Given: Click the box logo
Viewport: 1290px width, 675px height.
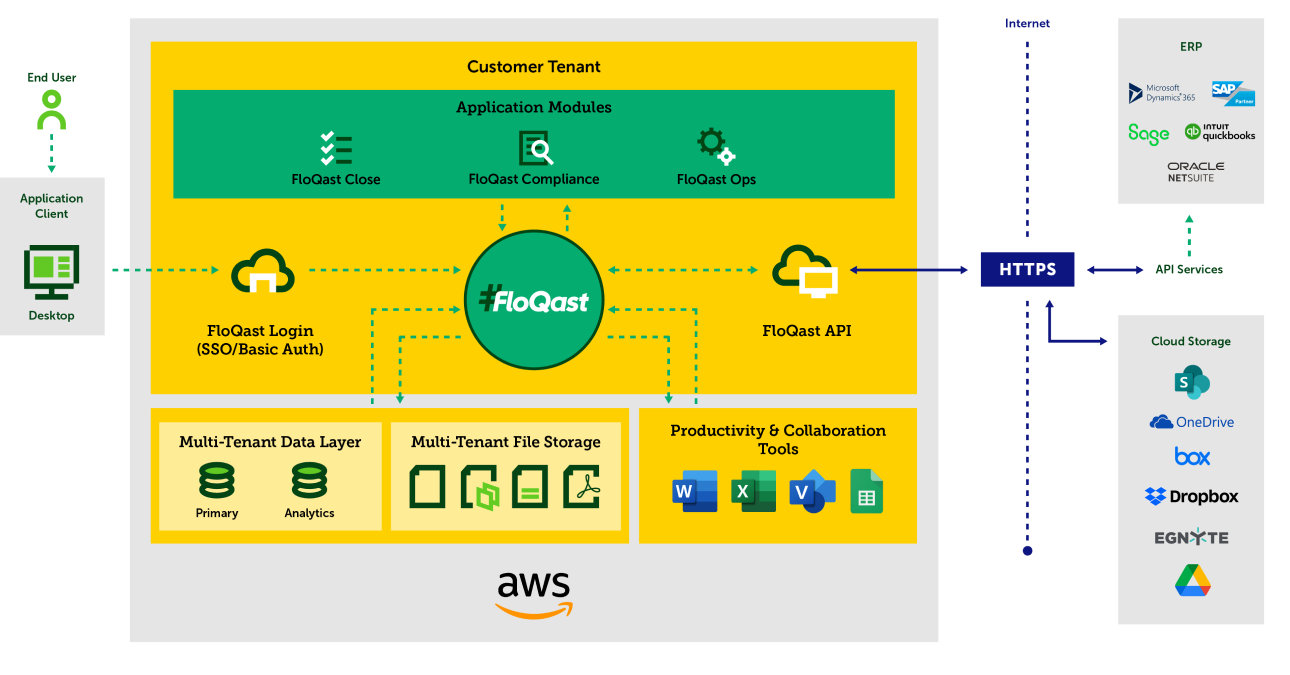Looking at the screenshot, I should click(1192, 456).
